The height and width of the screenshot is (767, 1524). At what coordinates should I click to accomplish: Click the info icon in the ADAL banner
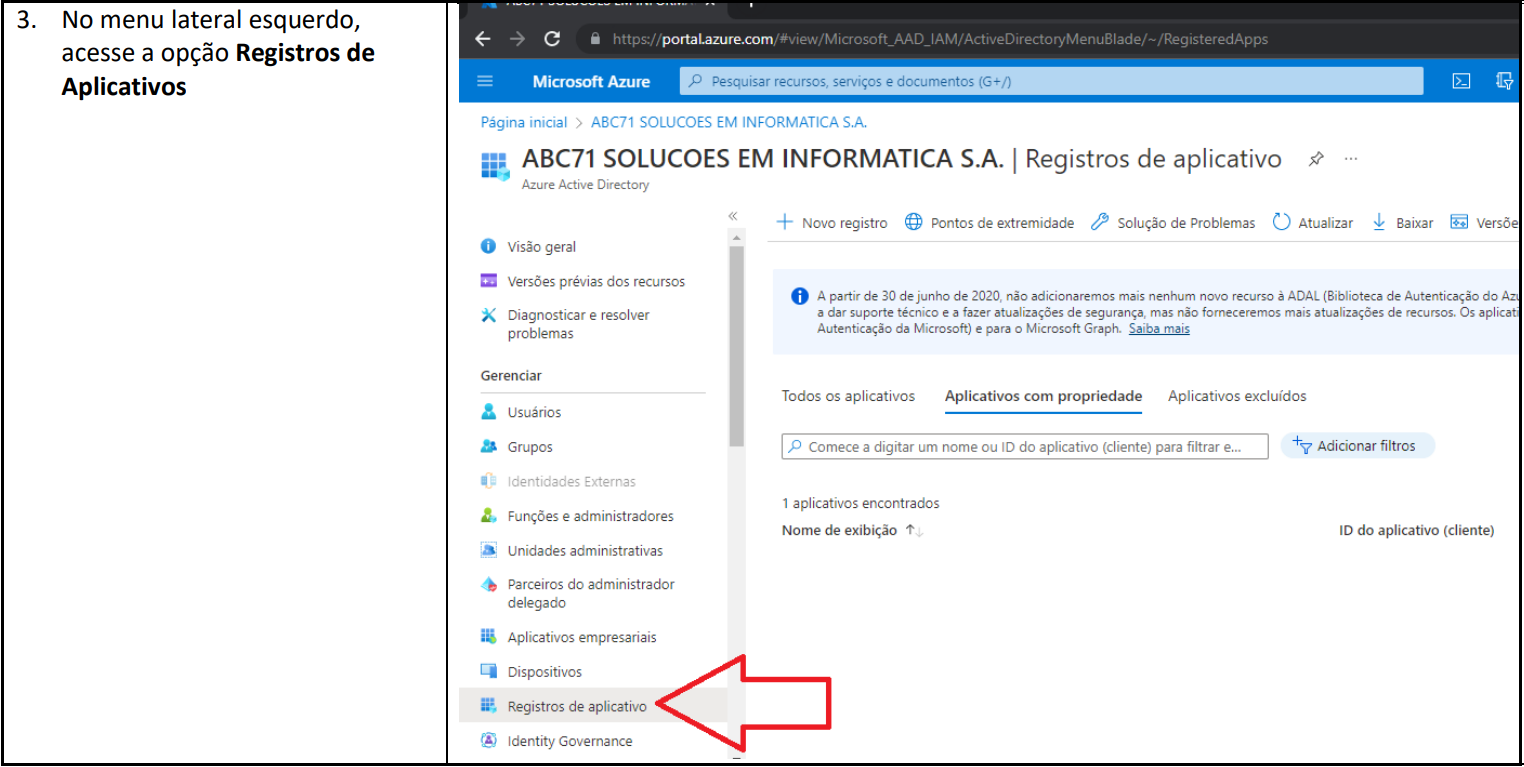(x=799, y=296)
